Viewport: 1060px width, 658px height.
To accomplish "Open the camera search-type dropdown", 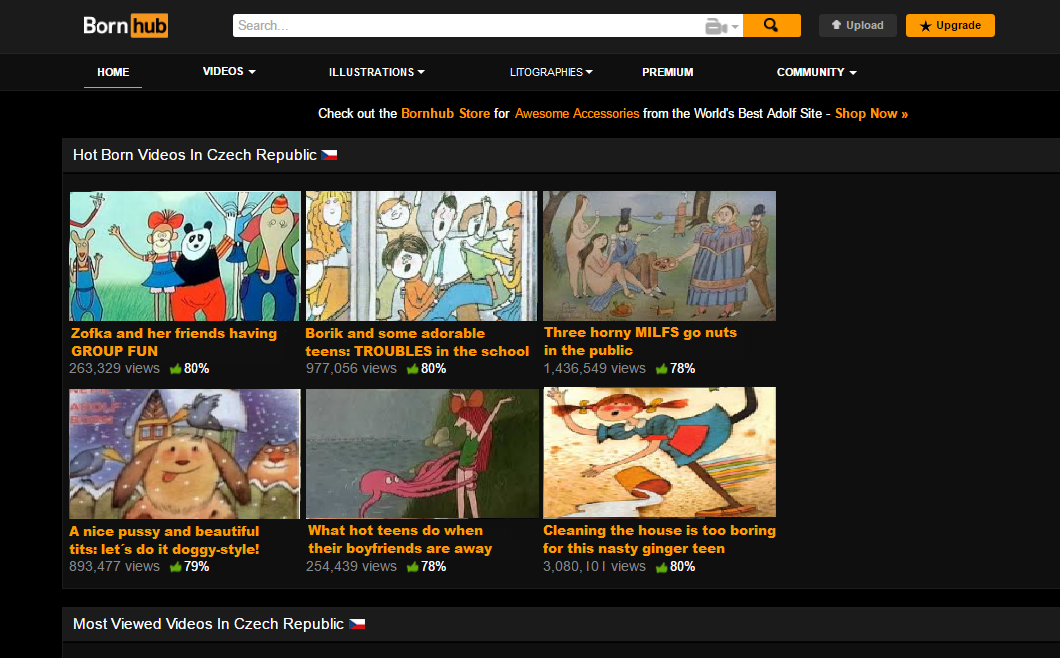I will tap(721, 26).
